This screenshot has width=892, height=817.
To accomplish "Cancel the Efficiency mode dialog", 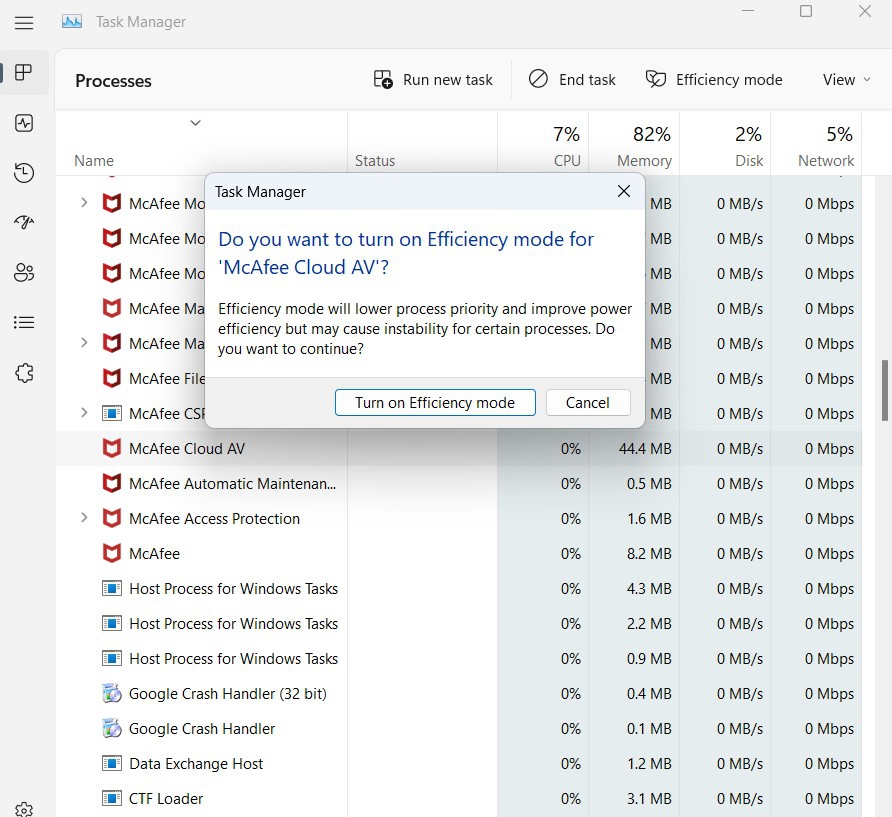I will click(x=588, y=403).
